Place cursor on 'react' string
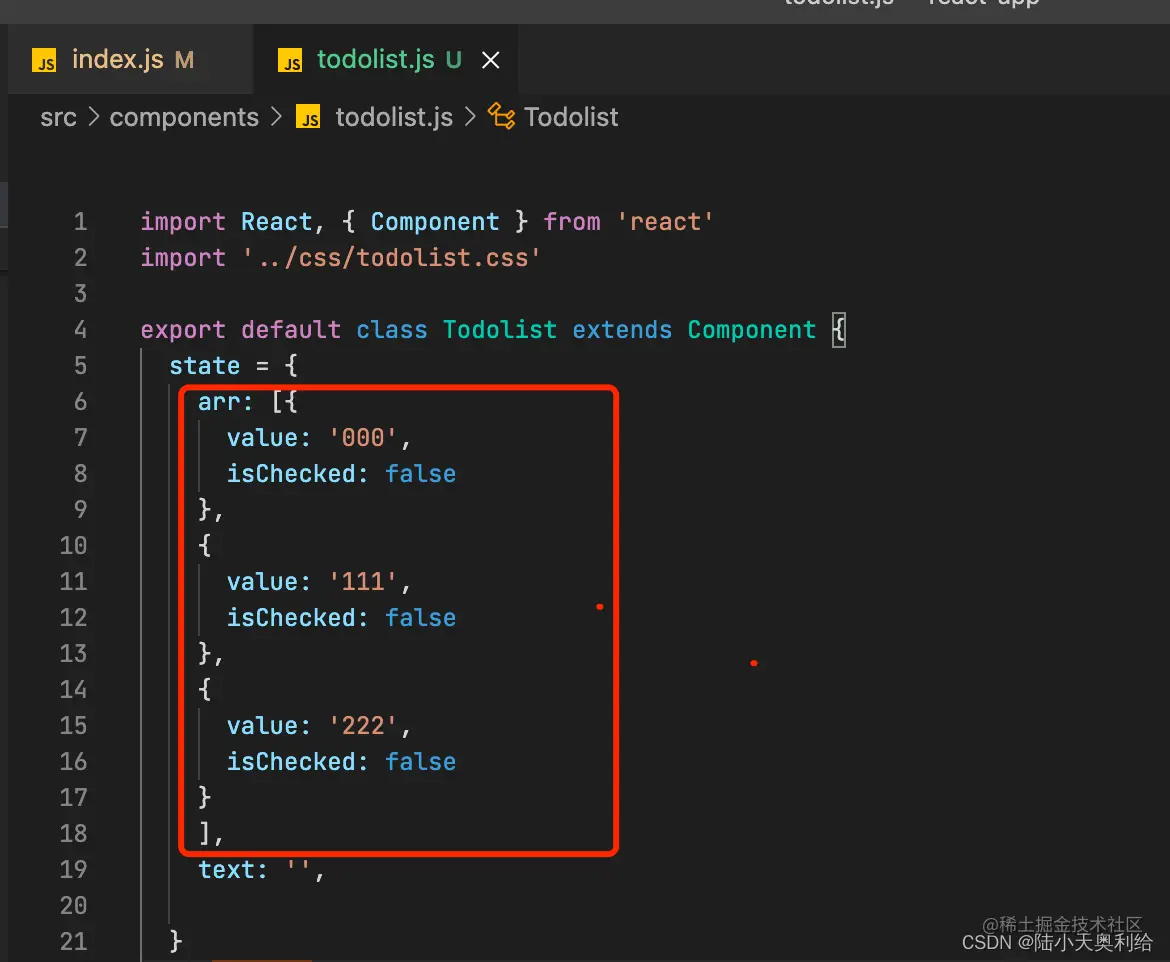This screenshot has height=962, width=1170. (665, 222)
